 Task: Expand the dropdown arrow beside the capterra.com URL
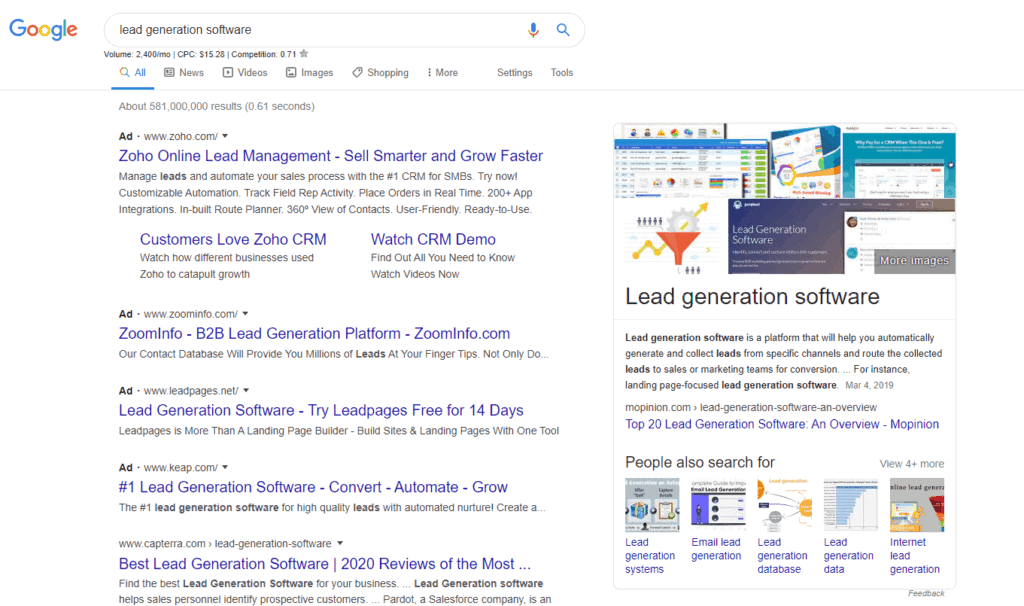[340, 543]
